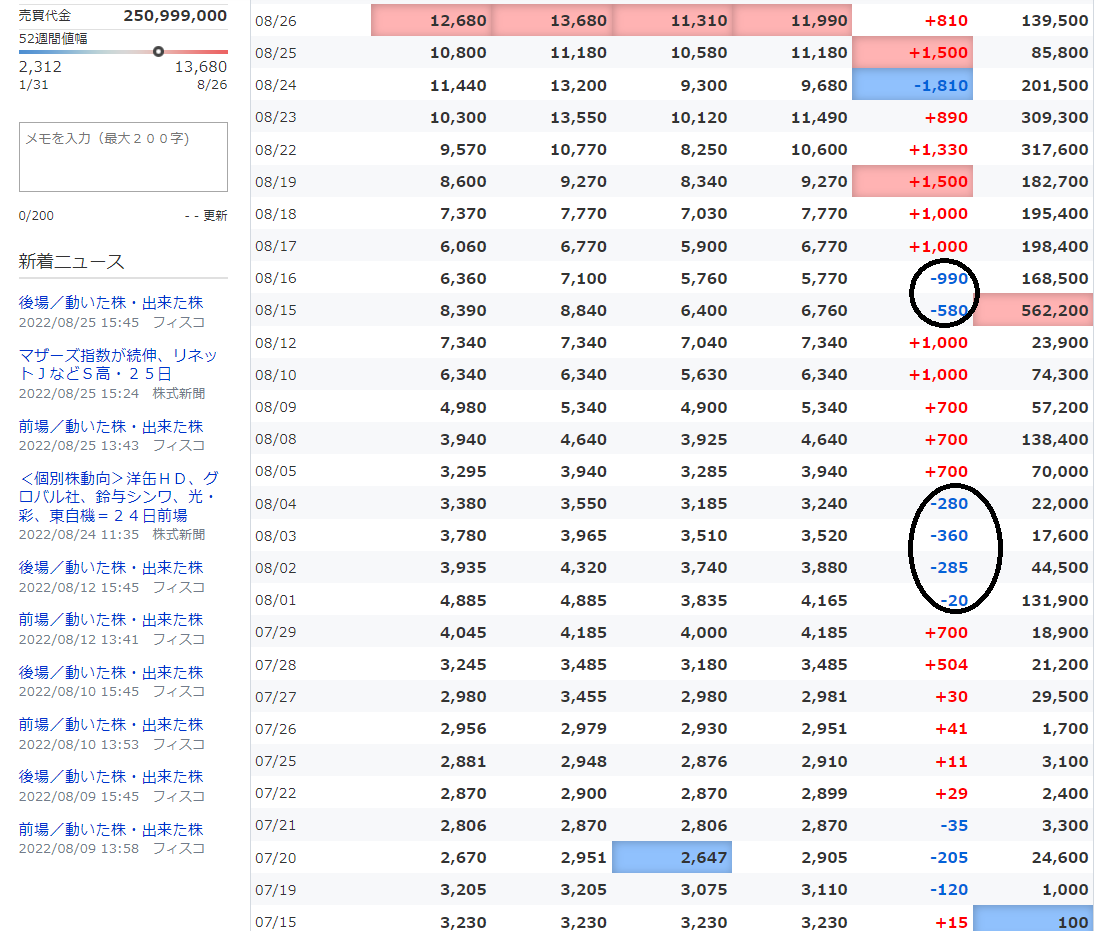Open the 後場 news dated 2022/08/10 15:45
The width and height of the screenshot is (1111, 931).
[x=111, y=673]
